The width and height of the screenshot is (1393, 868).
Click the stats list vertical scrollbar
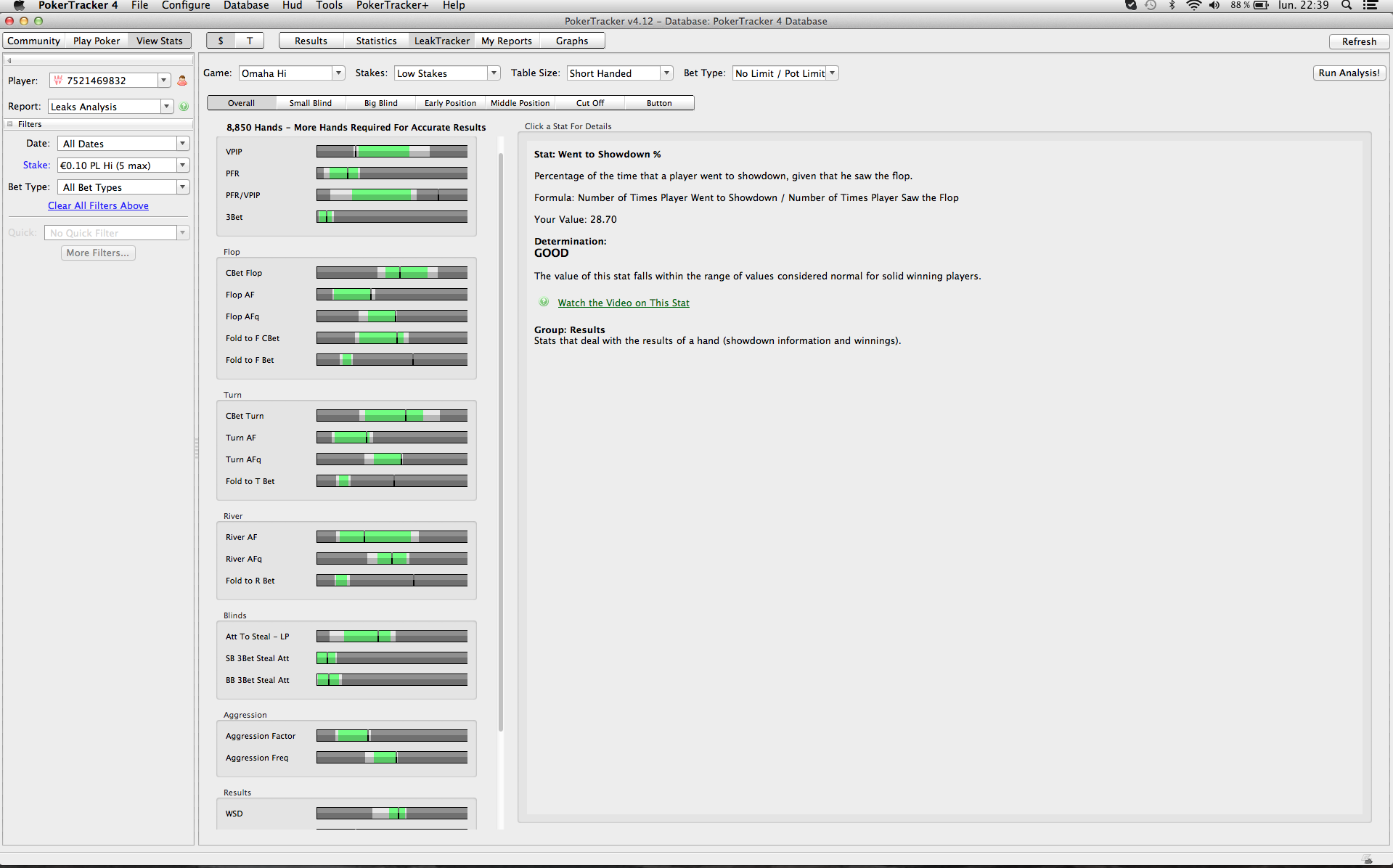coord(501,443)
